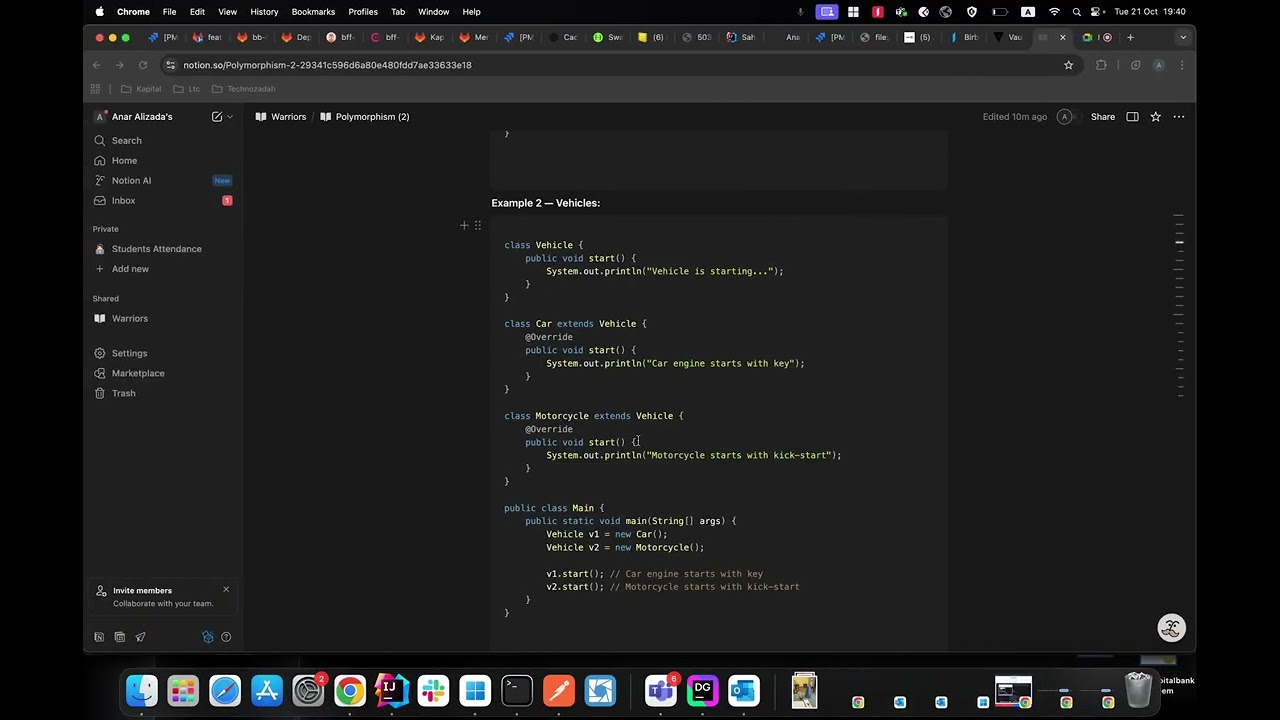Toggle the side panel layout icon

point(1132,117)
